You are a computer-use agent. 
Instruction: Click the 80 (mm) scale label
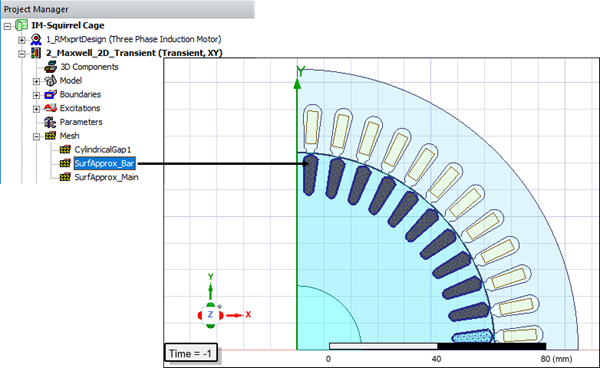click(x=556, y=359)
